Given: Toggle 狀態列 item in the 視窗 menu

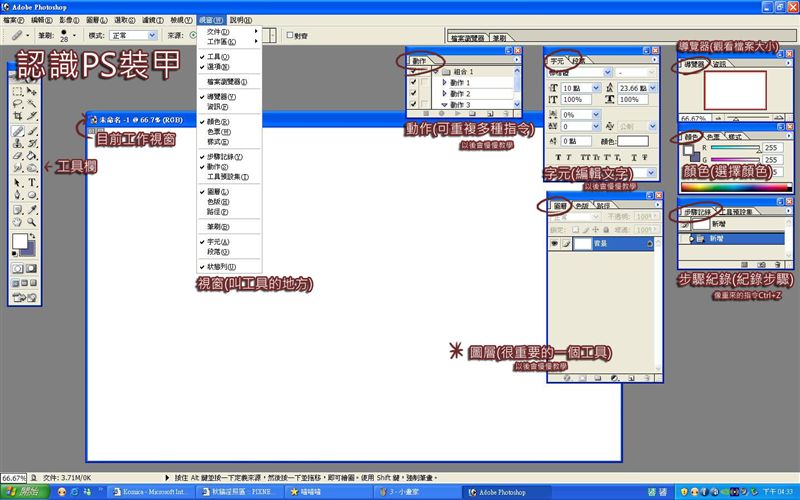Looking at the screenshot, I should [229, 267].
